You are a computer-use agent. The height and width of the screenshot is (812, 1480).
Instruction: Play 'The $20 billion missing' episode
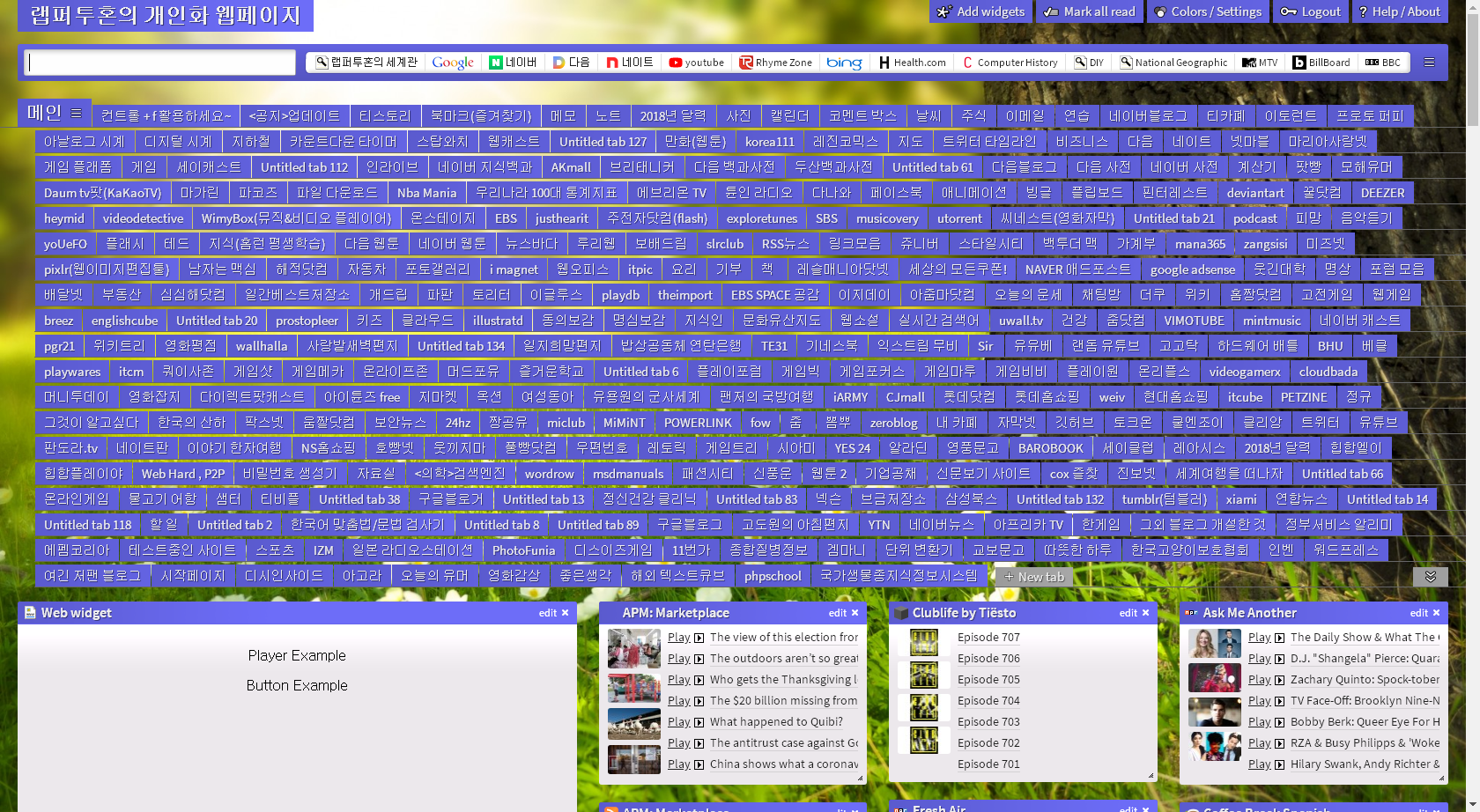point(685,701)
